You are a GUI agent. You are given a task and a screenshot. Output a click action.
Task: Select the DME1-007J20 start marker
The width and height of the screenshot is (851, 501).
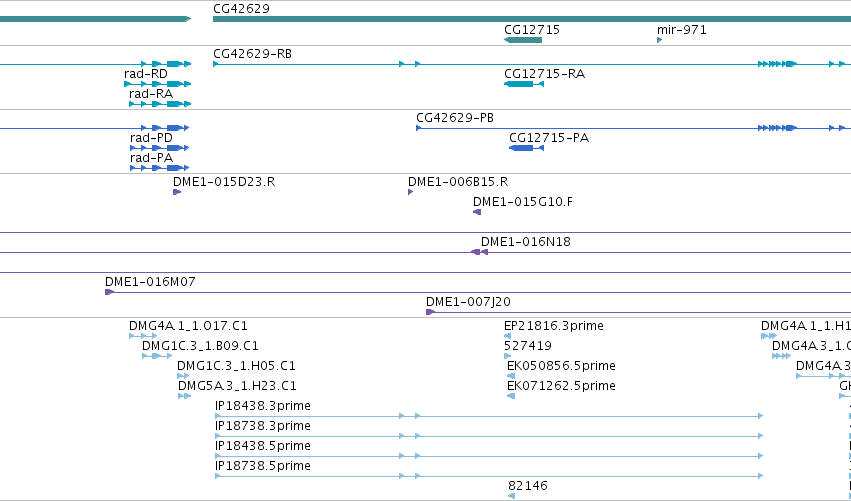point(430,312)
